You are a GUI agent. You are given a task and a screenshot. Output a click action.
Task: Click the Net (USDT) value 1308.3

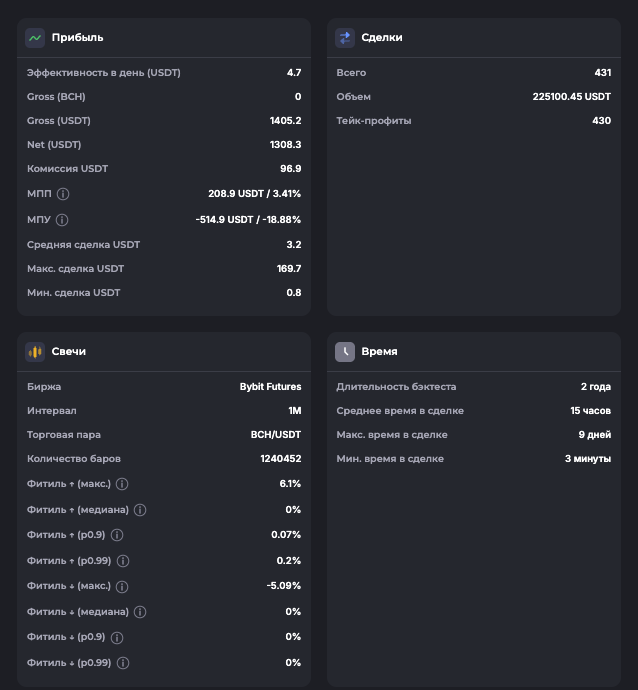(285, 145)
